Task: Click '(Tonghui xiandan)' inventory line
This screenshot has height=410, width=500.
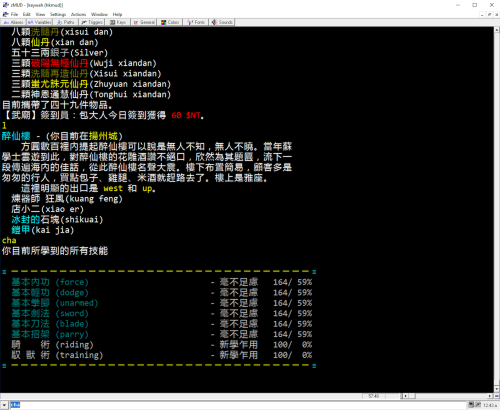Action: pos(91,94)
